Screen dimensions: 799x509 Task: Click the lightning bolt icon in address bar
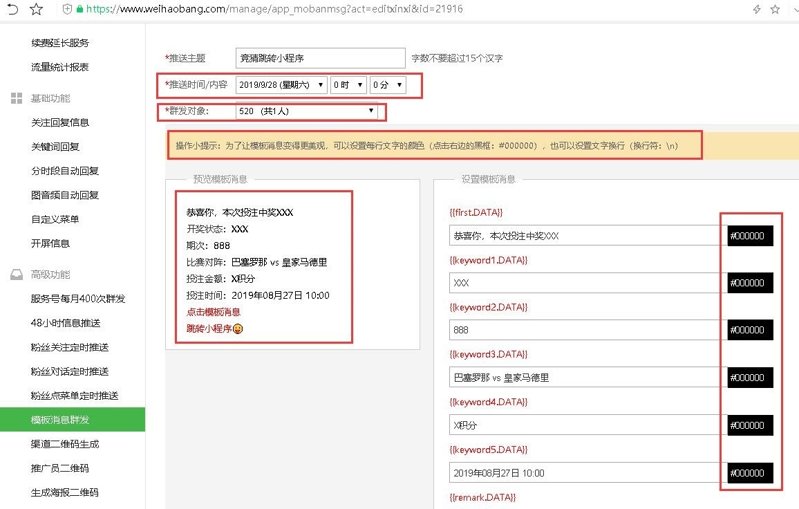click(757, 9)
